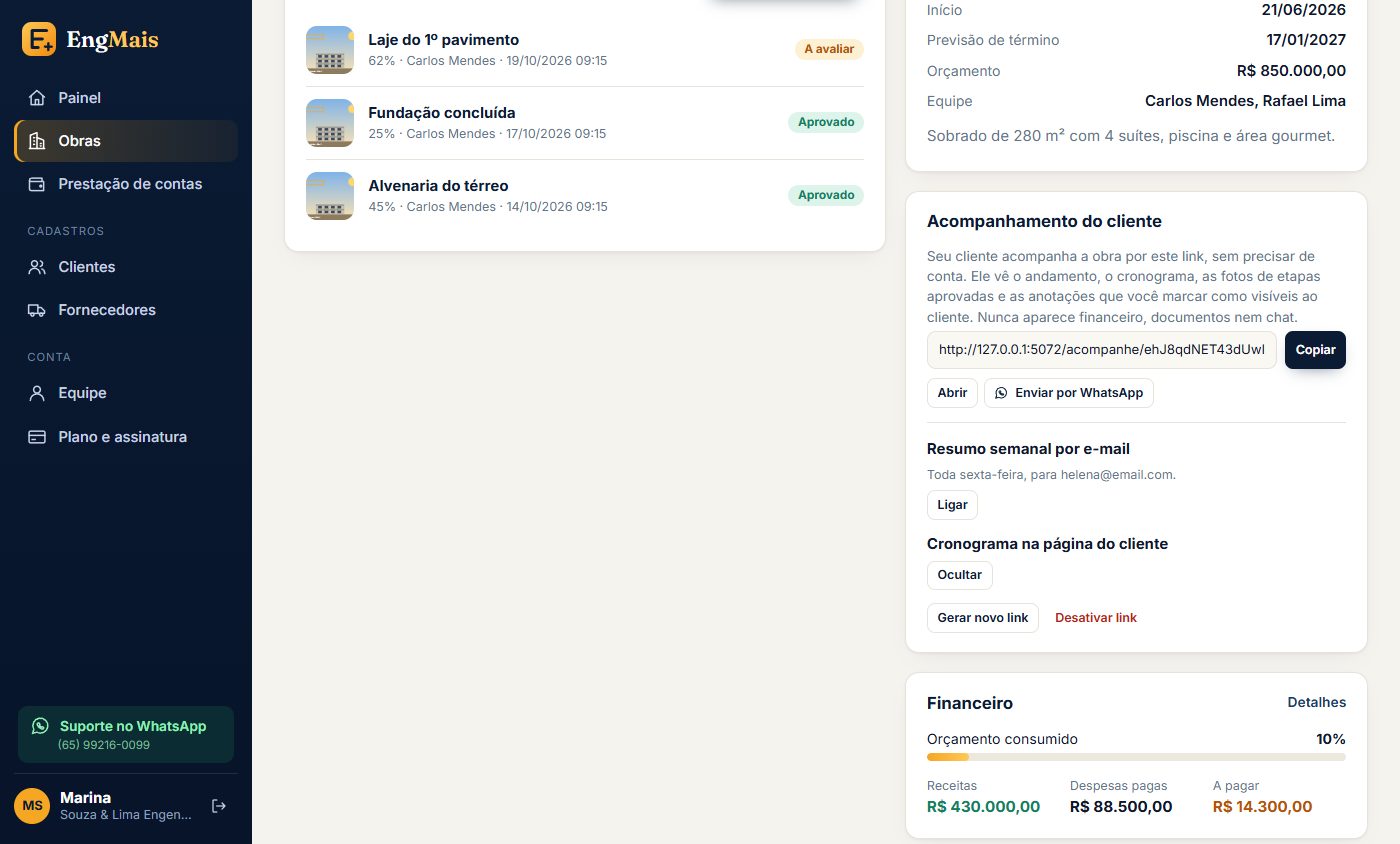
Task: Click the Orçamento consumido progress bar
Action: 1136,757
